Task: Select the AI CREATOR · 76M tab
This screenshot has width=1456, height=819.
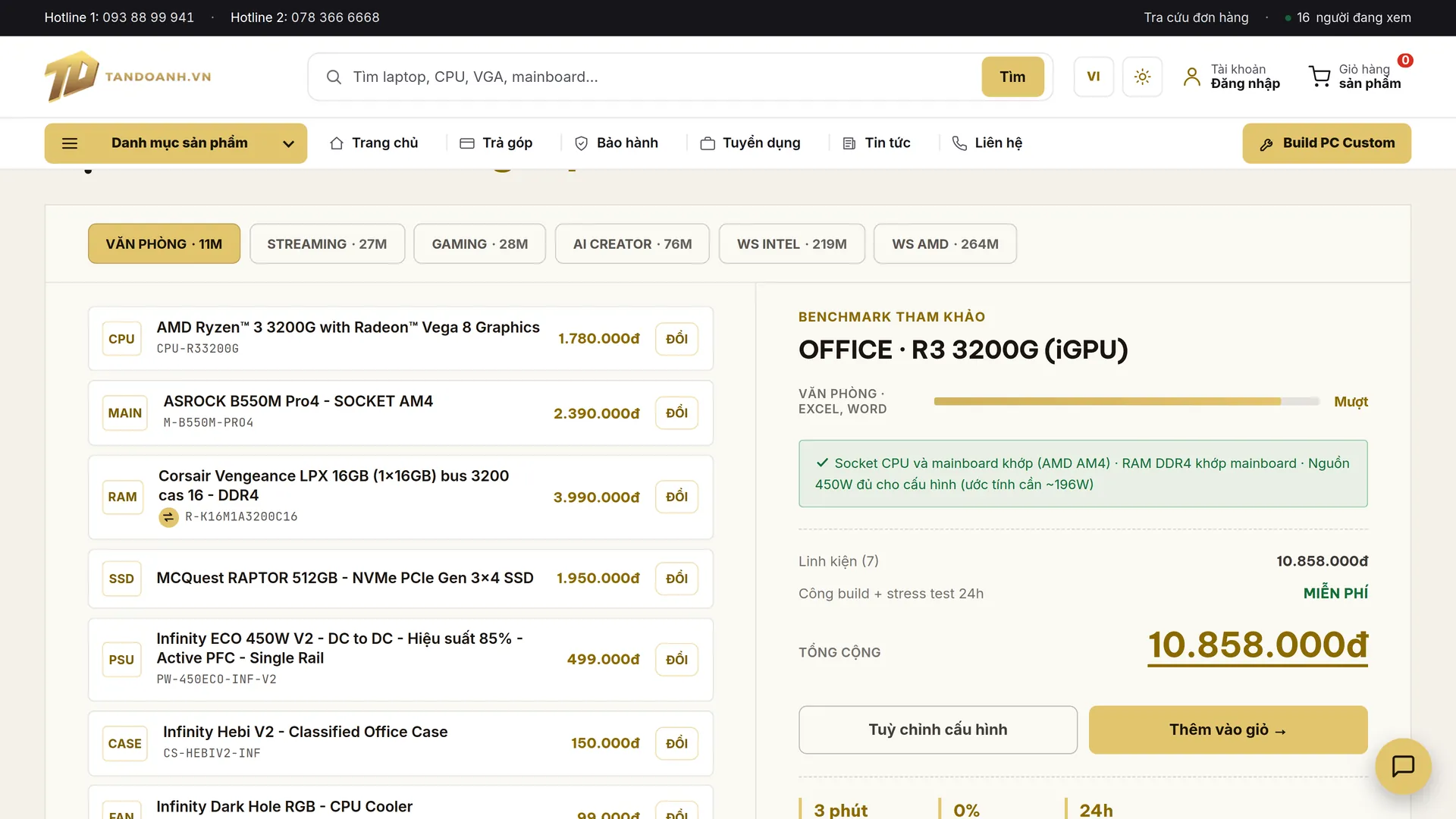Action: point(632,244)
